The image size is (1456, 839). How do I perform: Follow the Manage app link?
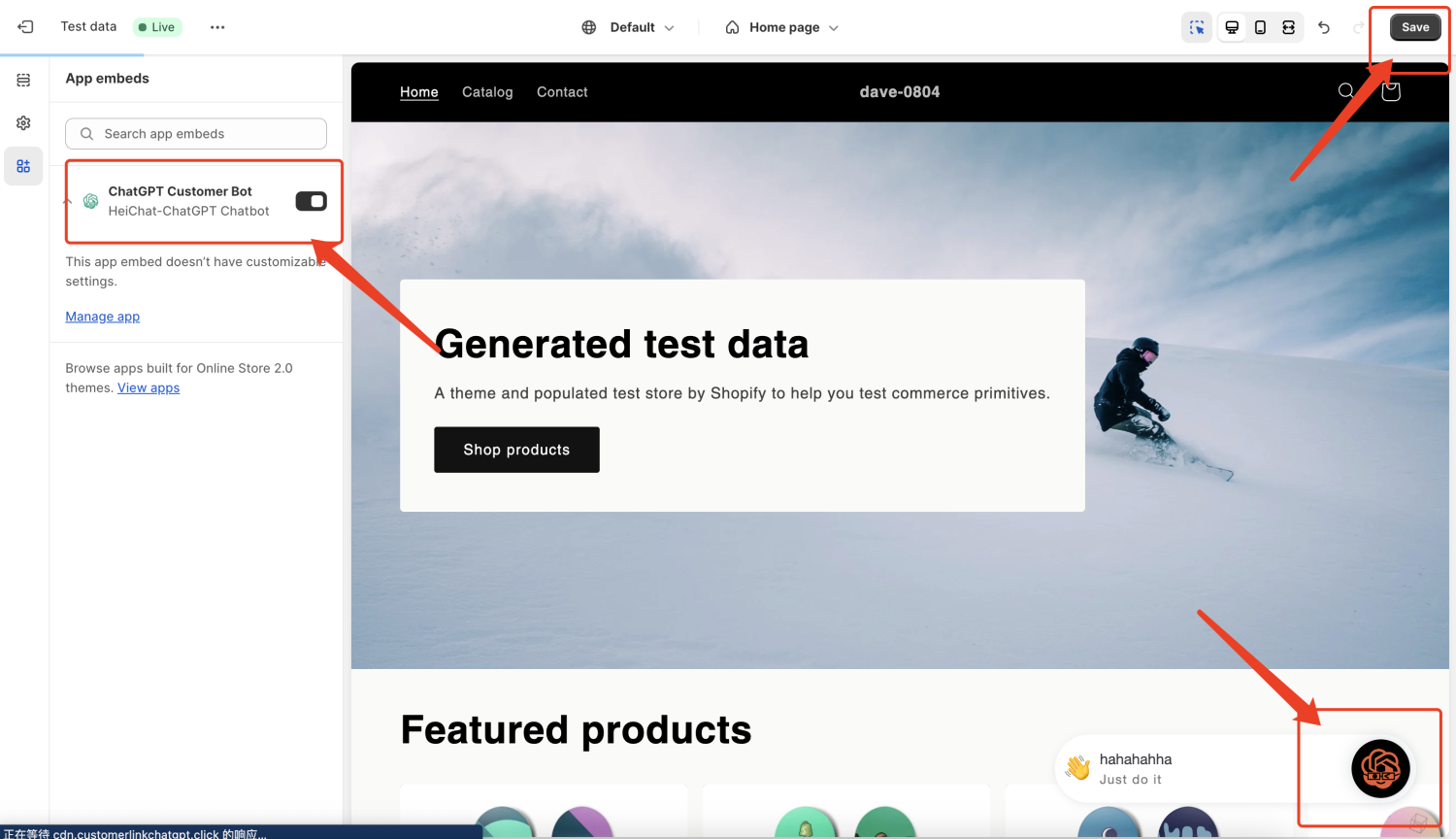(x=102, y=317)
